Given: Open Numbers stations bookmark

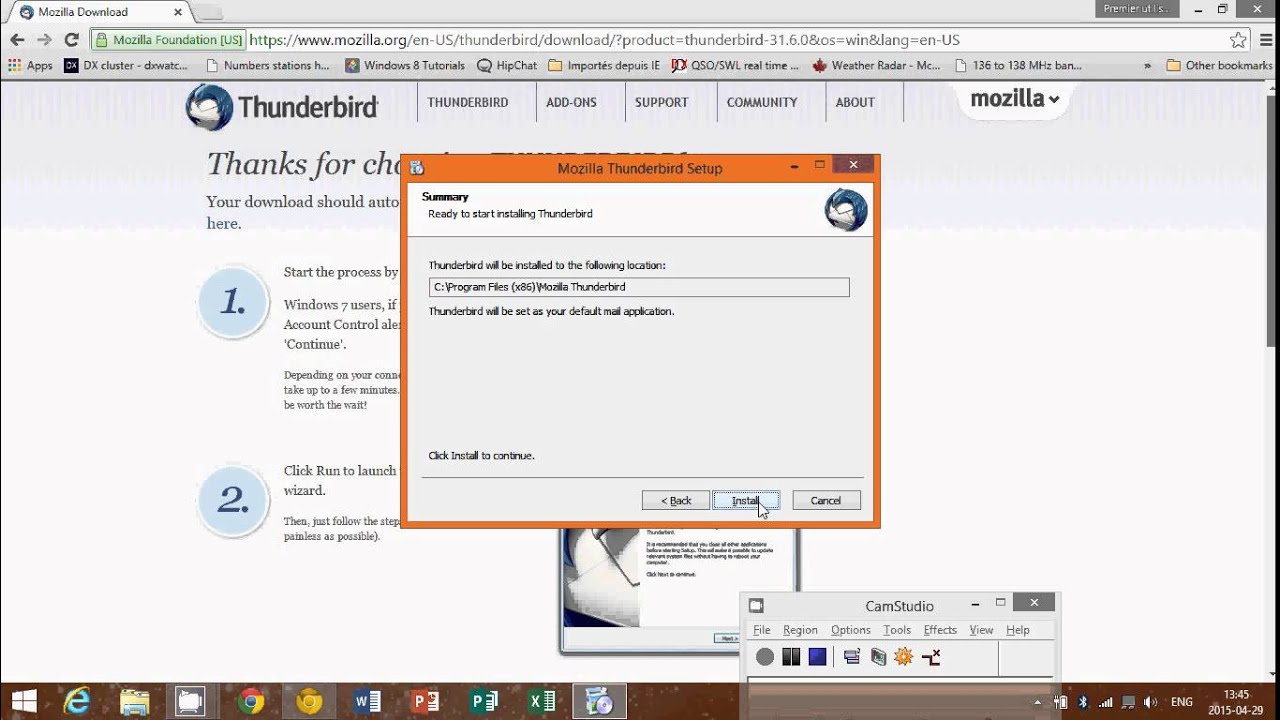Looking at the screenshot, I should [x=267, y=66].
